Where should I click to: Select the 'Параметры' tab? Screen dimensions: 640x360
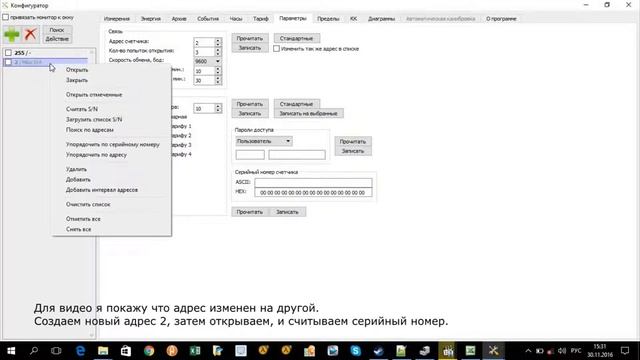click(293, 18)
